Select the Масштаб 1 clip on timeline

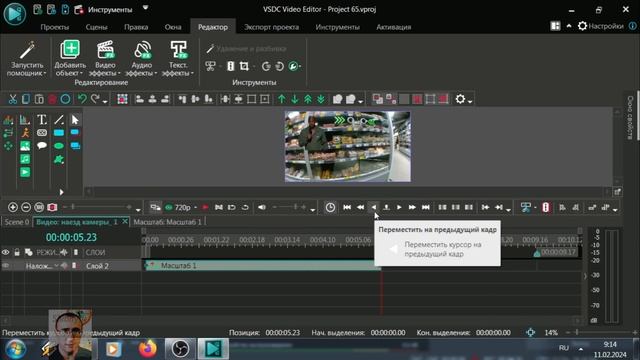[263, 266]
